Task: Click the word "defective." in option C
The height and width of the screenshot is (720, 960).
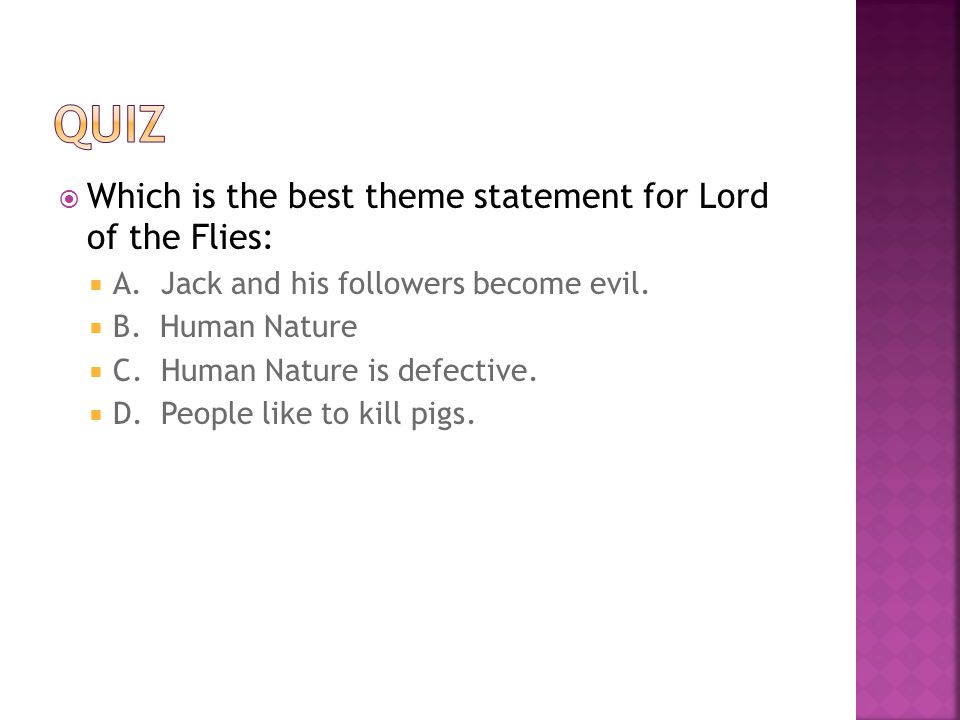Action: pos(467,370)
